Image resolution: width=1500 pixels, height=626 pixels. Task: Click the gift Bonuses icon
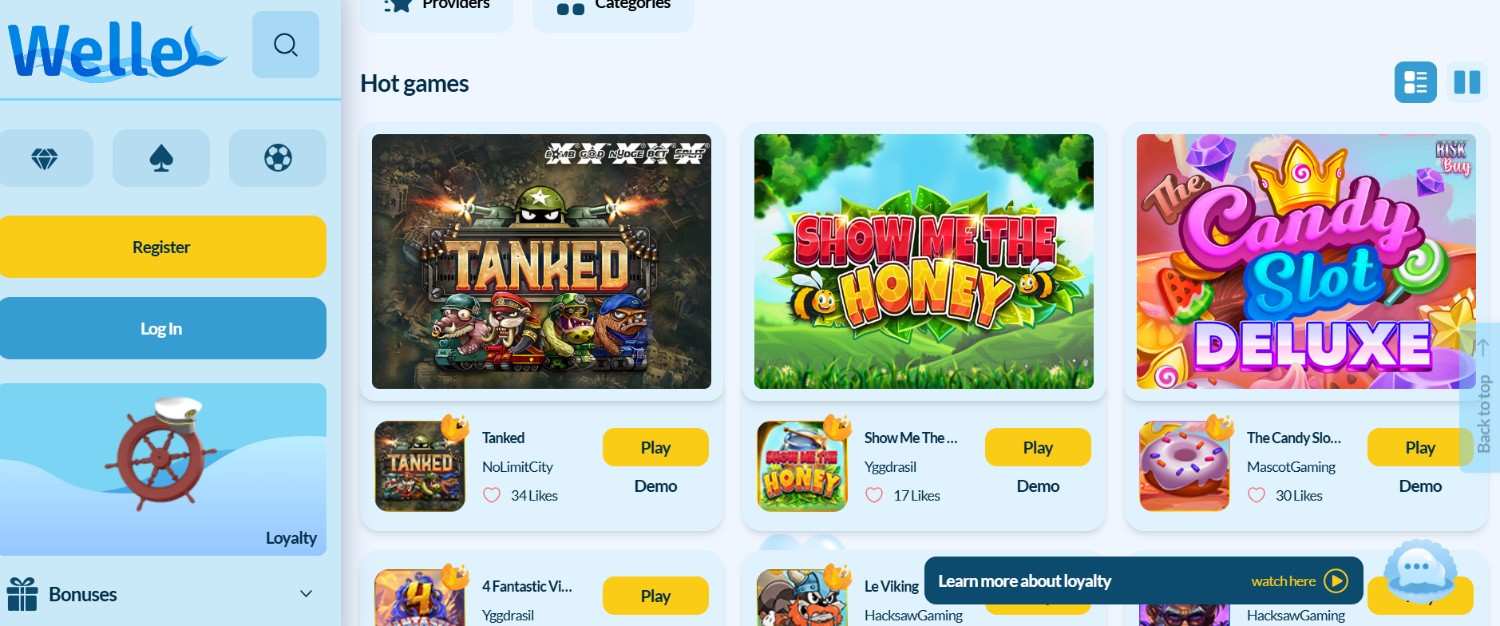tap(22, 594)
